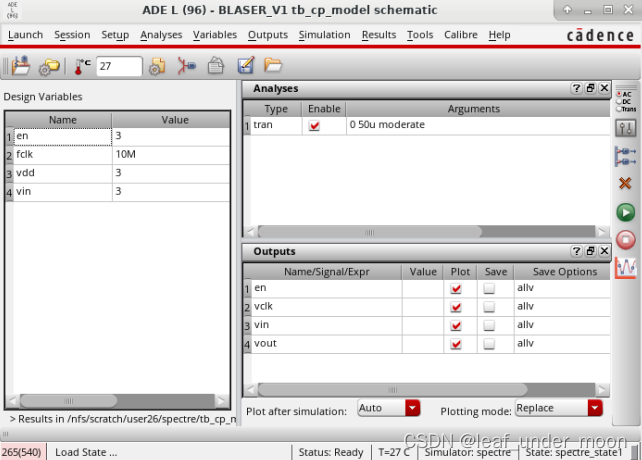642x460 pixels.
Task: Click the horizontal scrollbar in Design Variables panel
Action: tap(68, 401)
